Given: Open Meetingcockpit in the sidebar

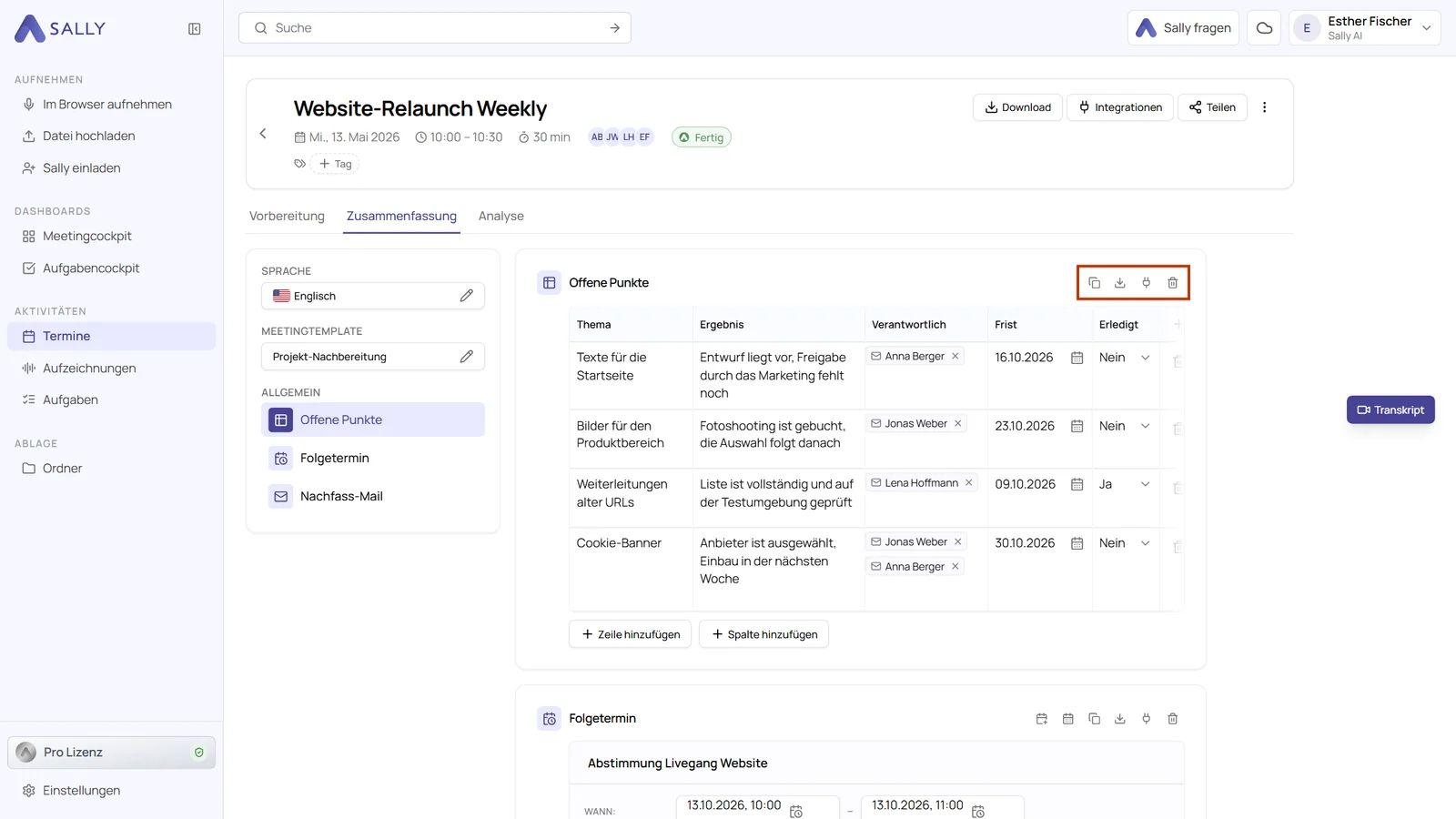Looking at the screenshot, I should 112,237.
